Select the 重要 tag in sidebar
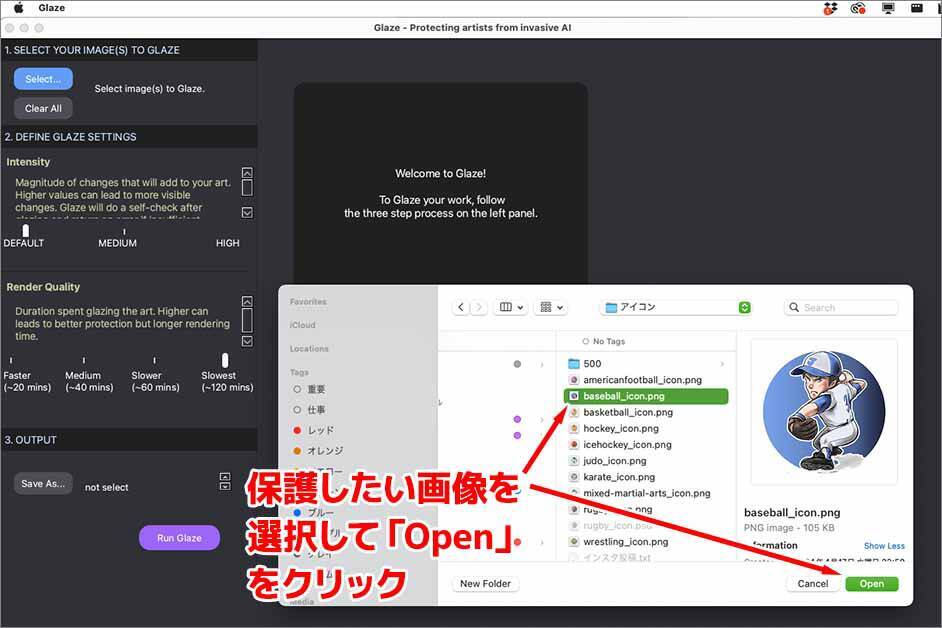 click(x=315, y=389)
